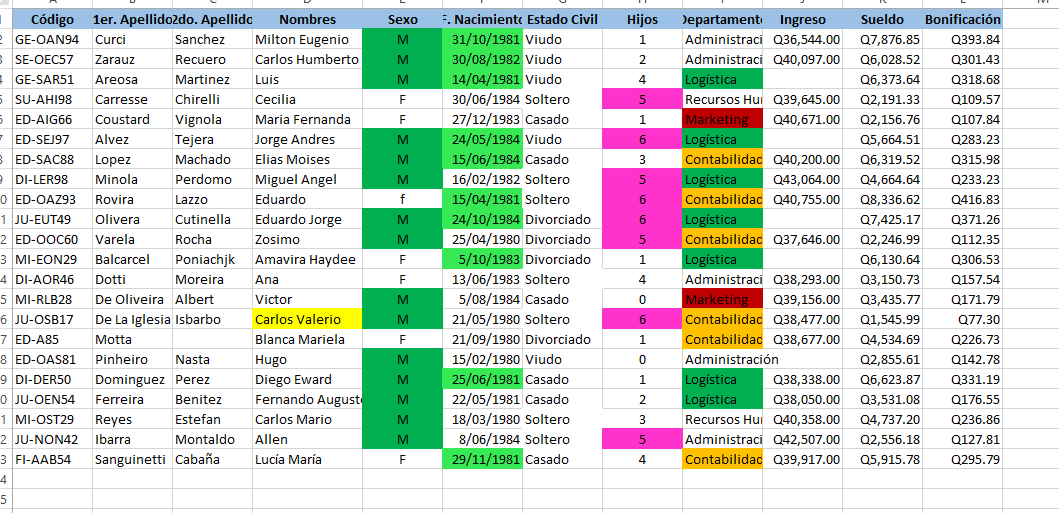This screenshot has width=1059, height=513.
Task: Select the code cell FI-AAB54
Action: [x=53, y=460]
